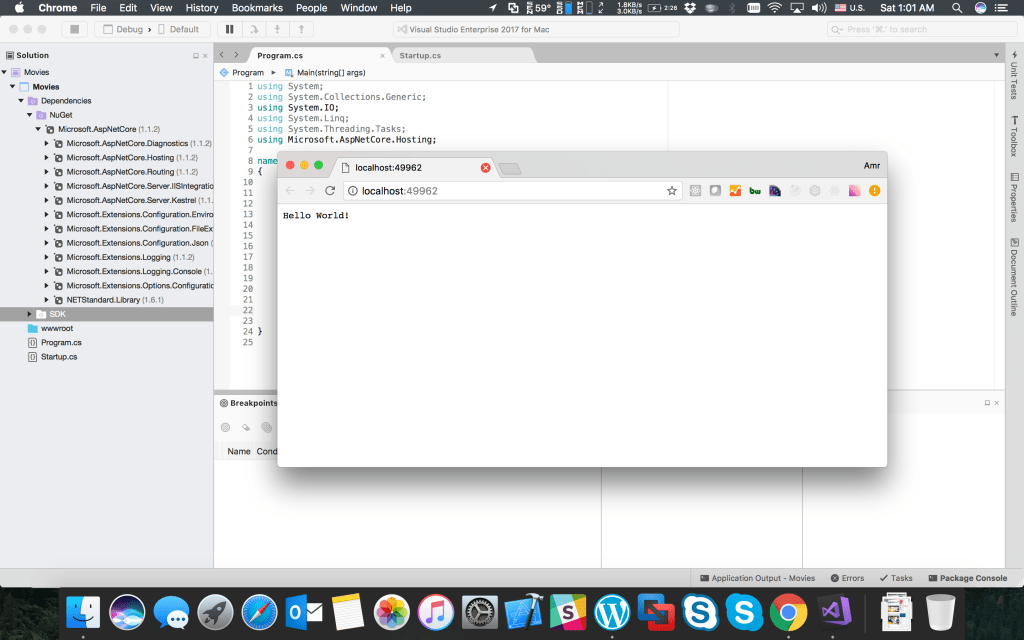The width and height of the screenshot is (1024, 640).
Task: Open the editor tab list dropdown
Action: coord(997,55)
